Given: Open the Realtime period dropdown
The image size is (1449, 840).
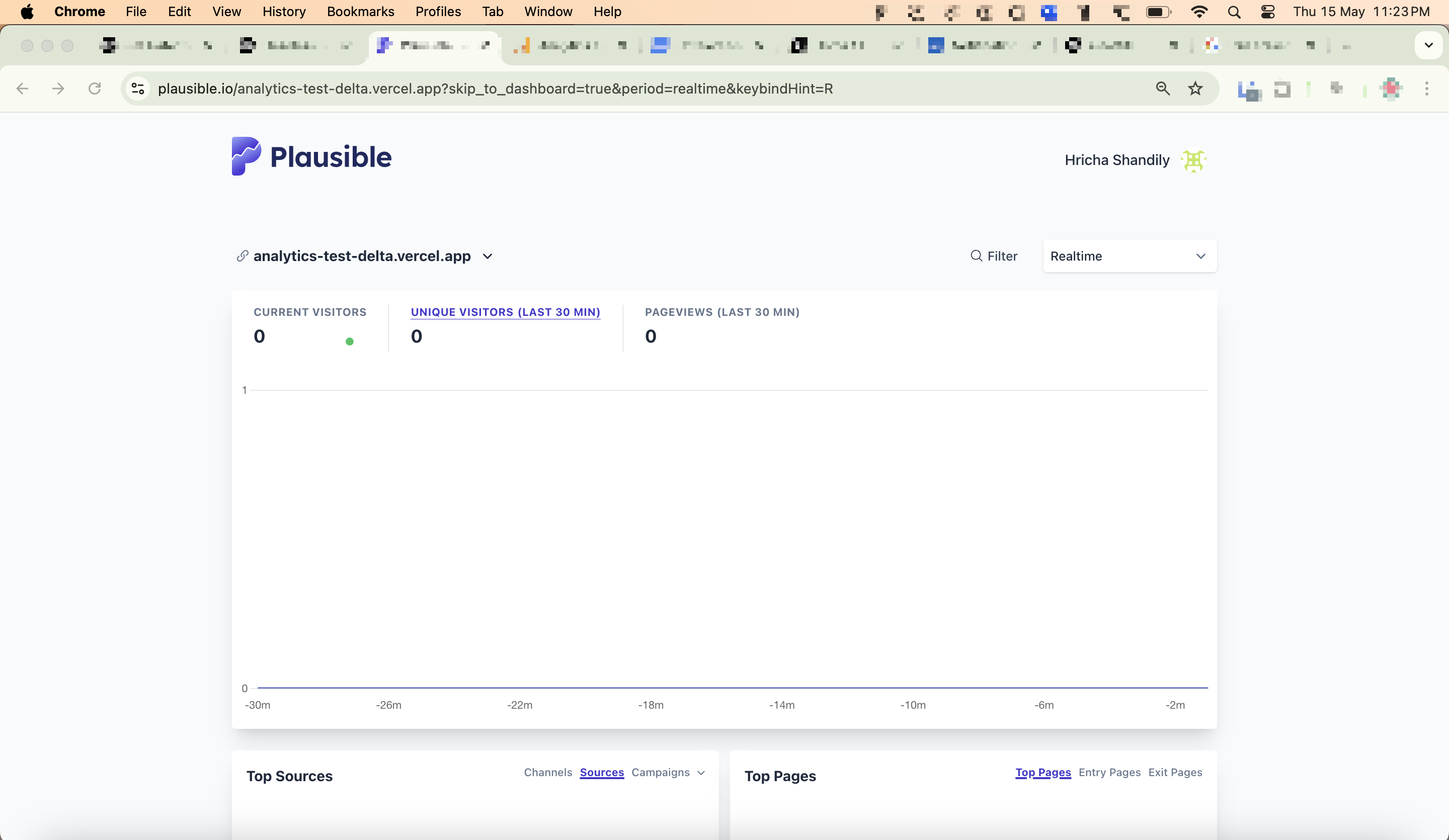Looking at the screenshot, I should click(1128, 256).
